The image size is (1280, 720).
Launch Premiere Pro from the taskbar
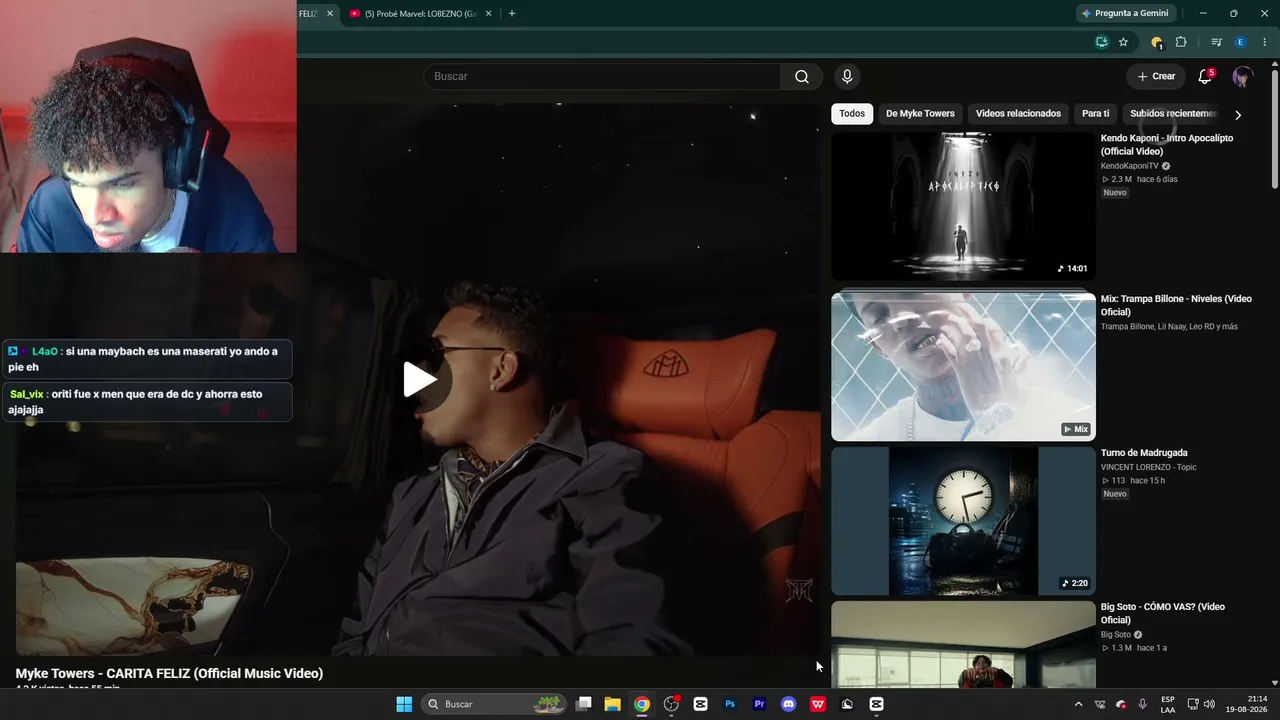click(759, 704)
